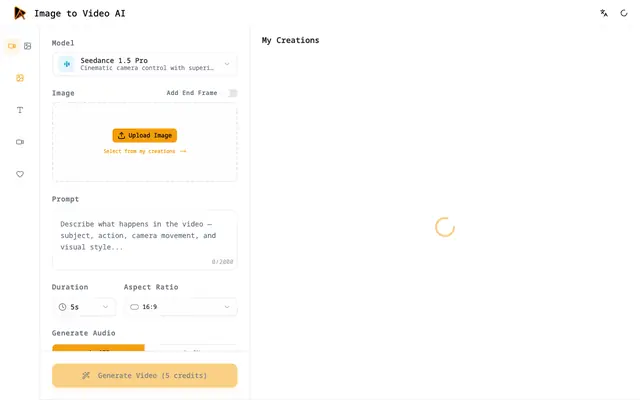Open the 16:9 Aspect Ratio dropdown
The image size is (640, 400).
180,307
